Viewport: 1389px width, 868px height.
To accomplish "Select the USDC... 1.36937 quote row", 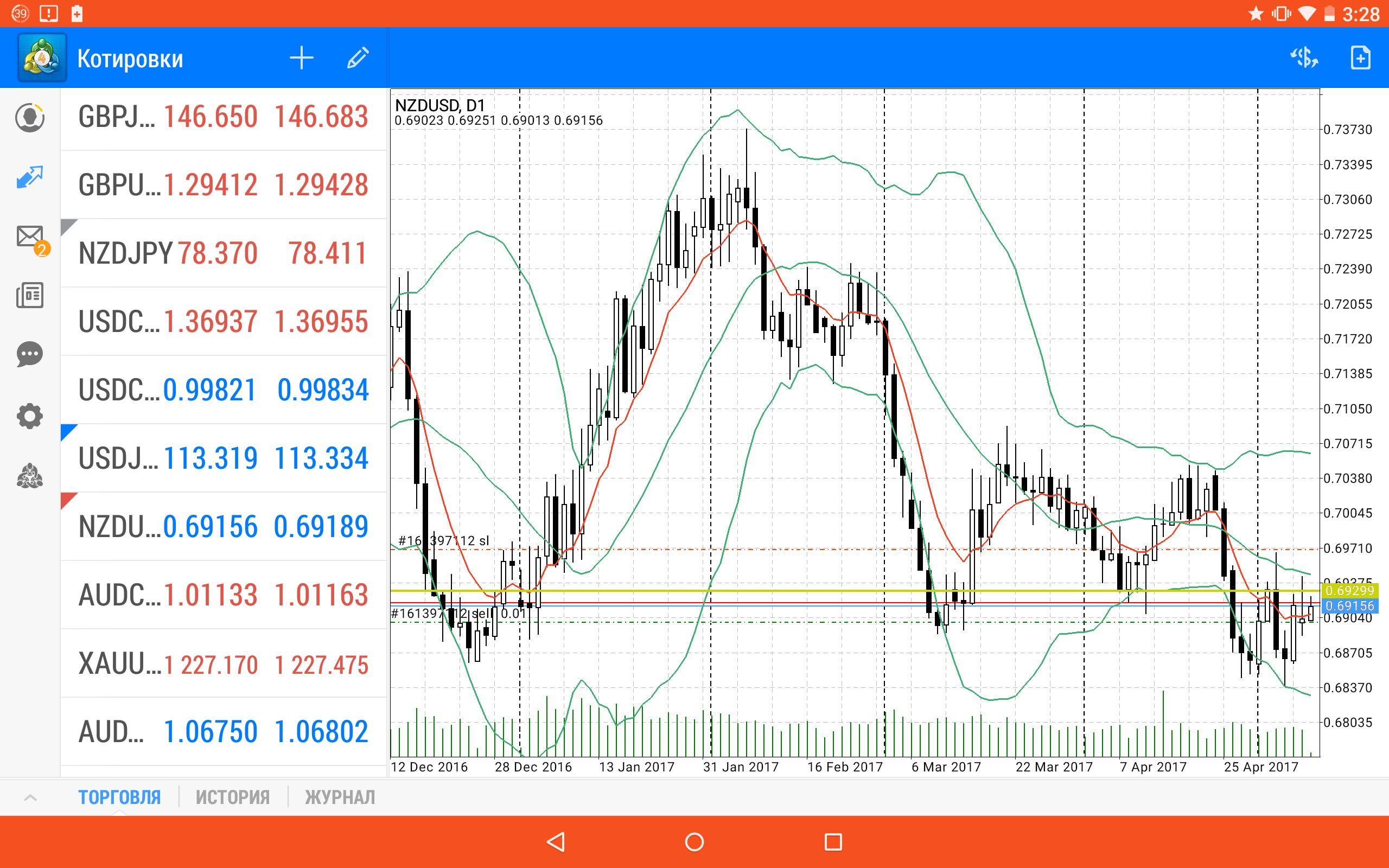I will coord(224,322).
